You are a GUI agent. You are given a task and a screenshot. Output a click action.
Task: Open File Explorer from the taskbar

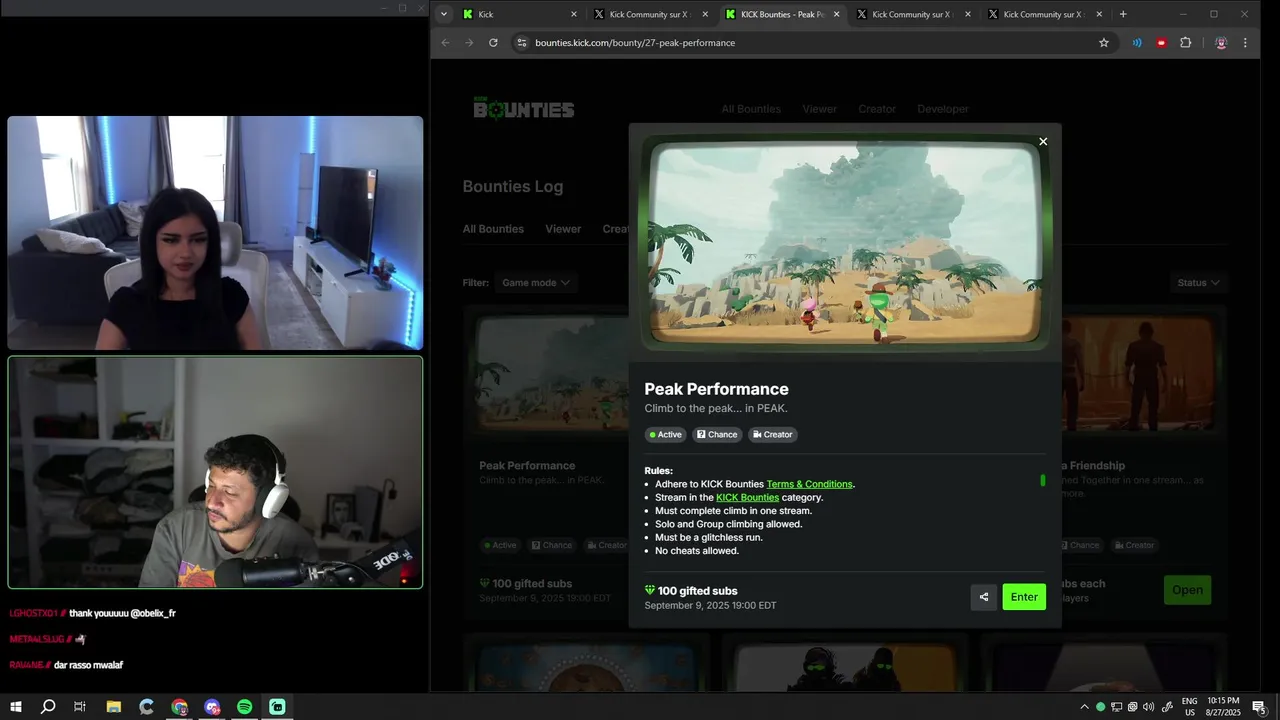click(113, 707)
